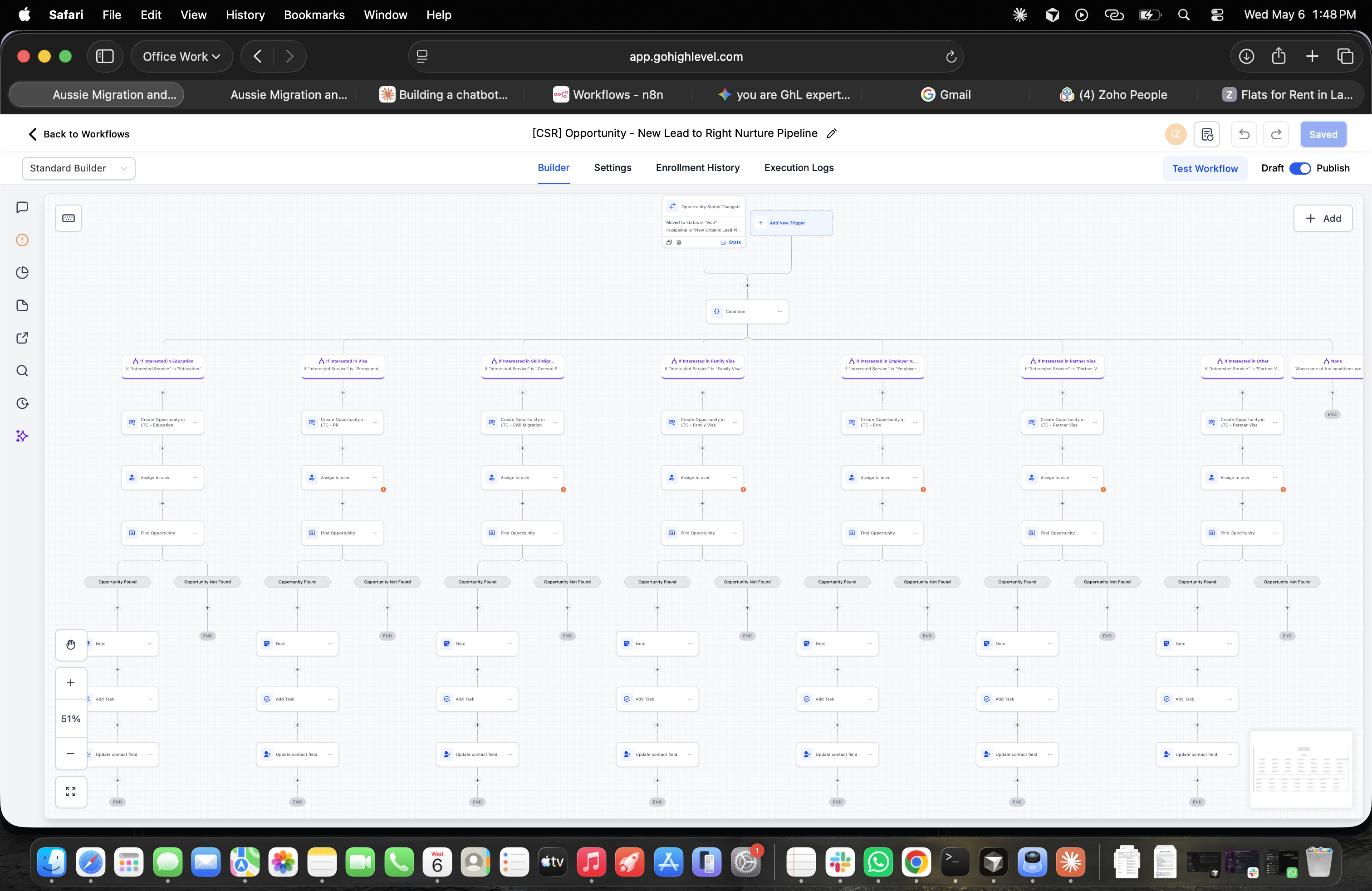Screen dimensions: 1372x891
Task: Click Add New Trigger
Action: pos(791,223)
